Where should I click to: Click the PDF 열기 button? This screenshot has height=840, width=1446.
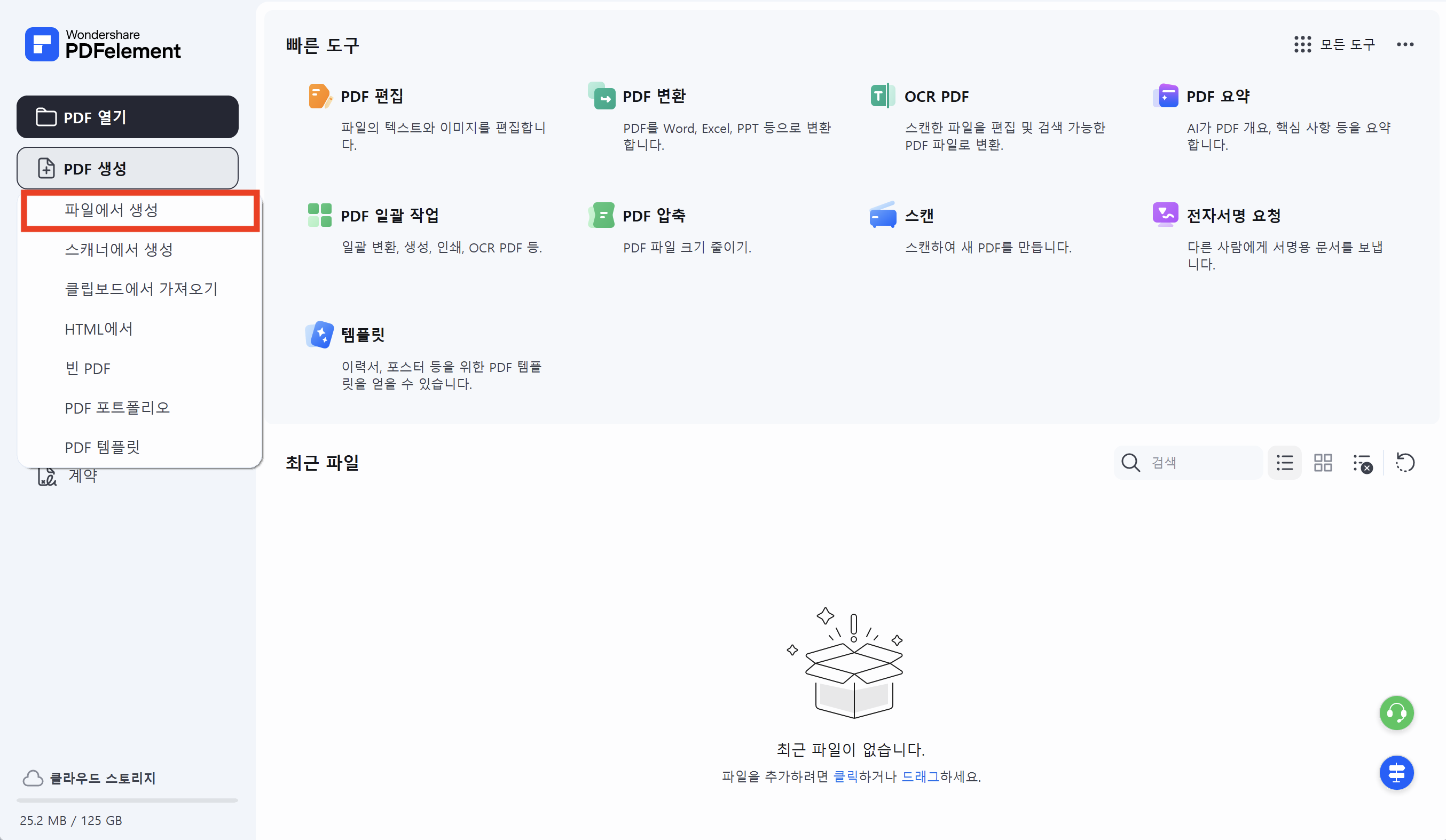[x=128, y=116]
